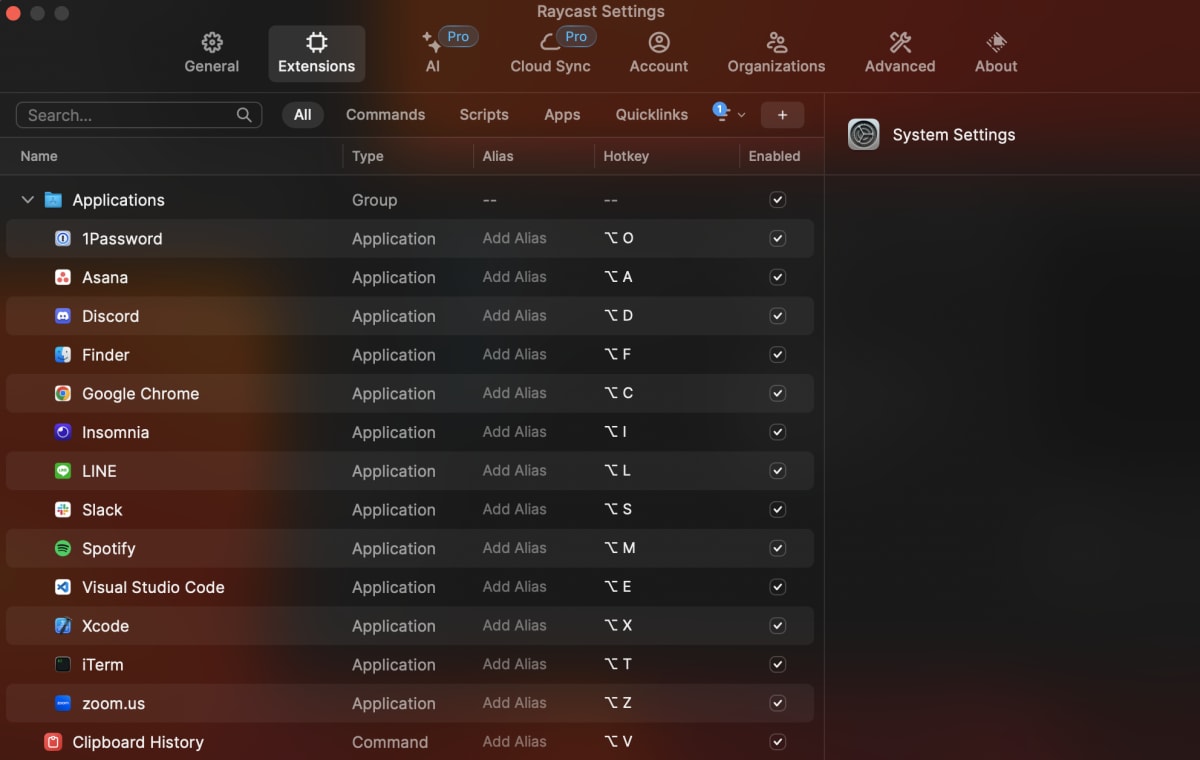Click the Slack app icon

[x=63, y=510]
